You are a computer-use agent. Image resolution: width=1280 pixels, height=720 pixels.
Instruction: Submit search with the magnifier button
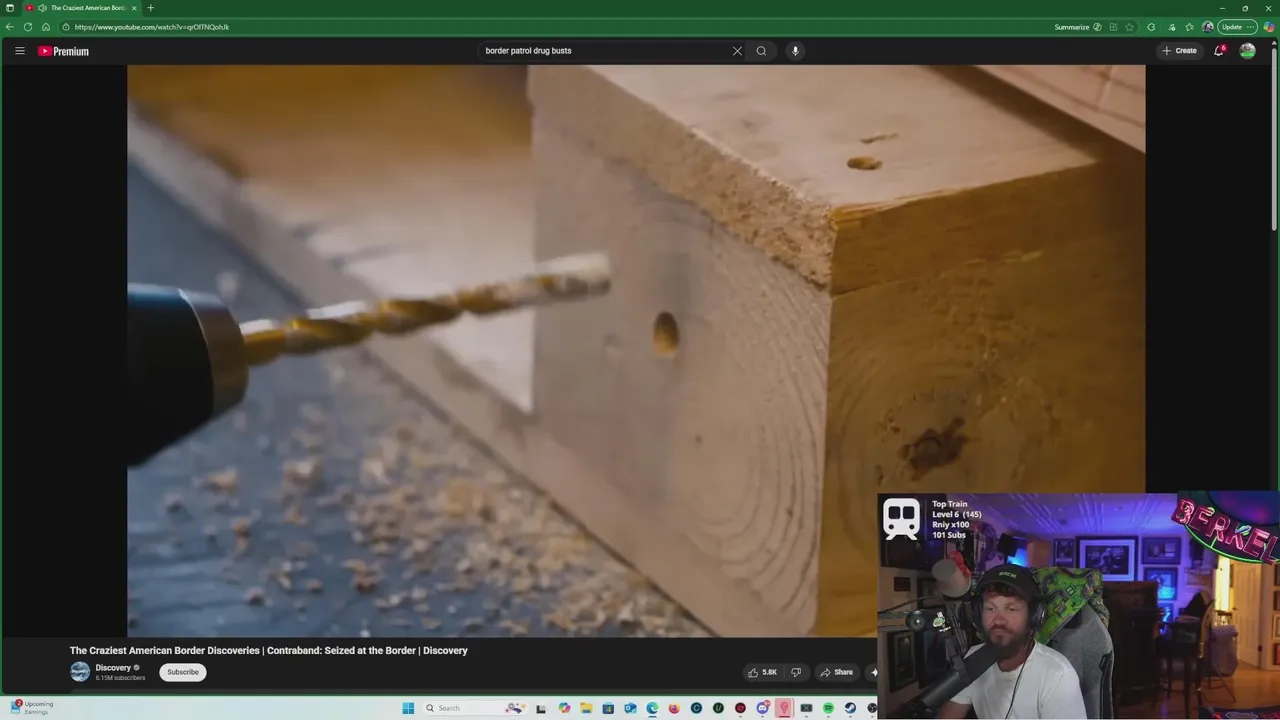click(761, 51)
